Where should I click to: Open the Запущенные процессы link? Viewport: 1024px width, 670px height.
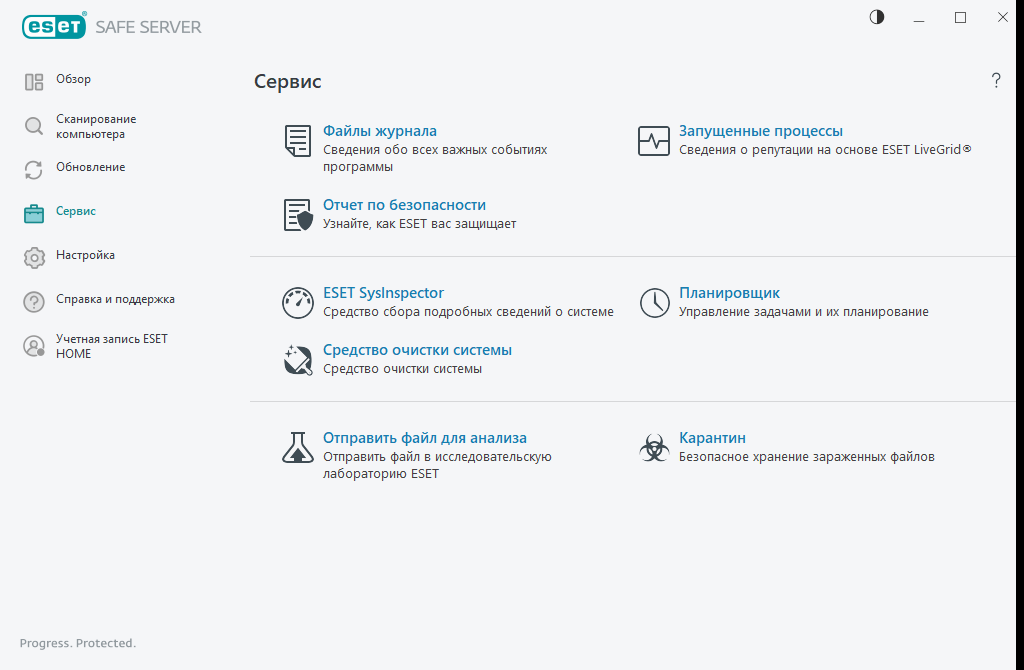761,131
